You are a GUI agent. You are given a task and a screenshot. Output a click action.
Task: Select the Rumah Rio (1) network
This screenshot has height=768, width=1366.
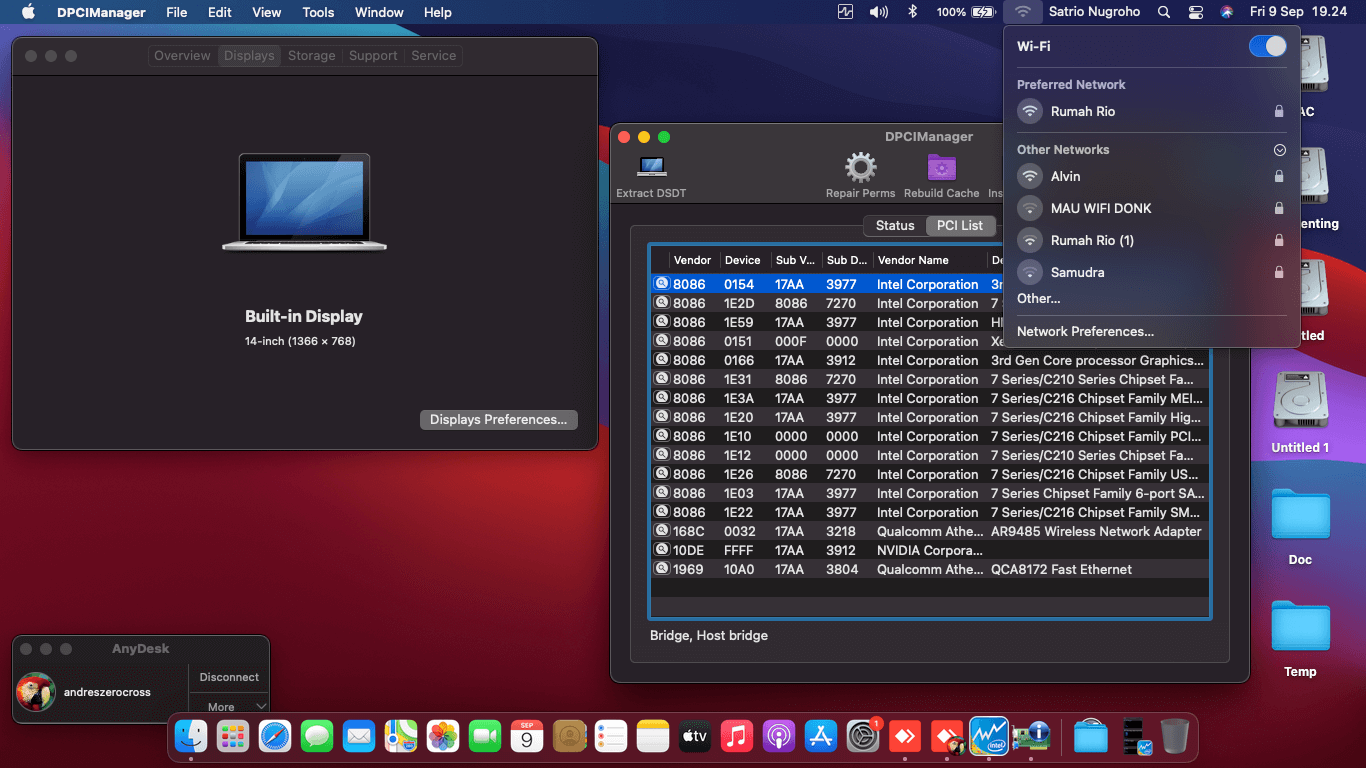(1151, 240)
